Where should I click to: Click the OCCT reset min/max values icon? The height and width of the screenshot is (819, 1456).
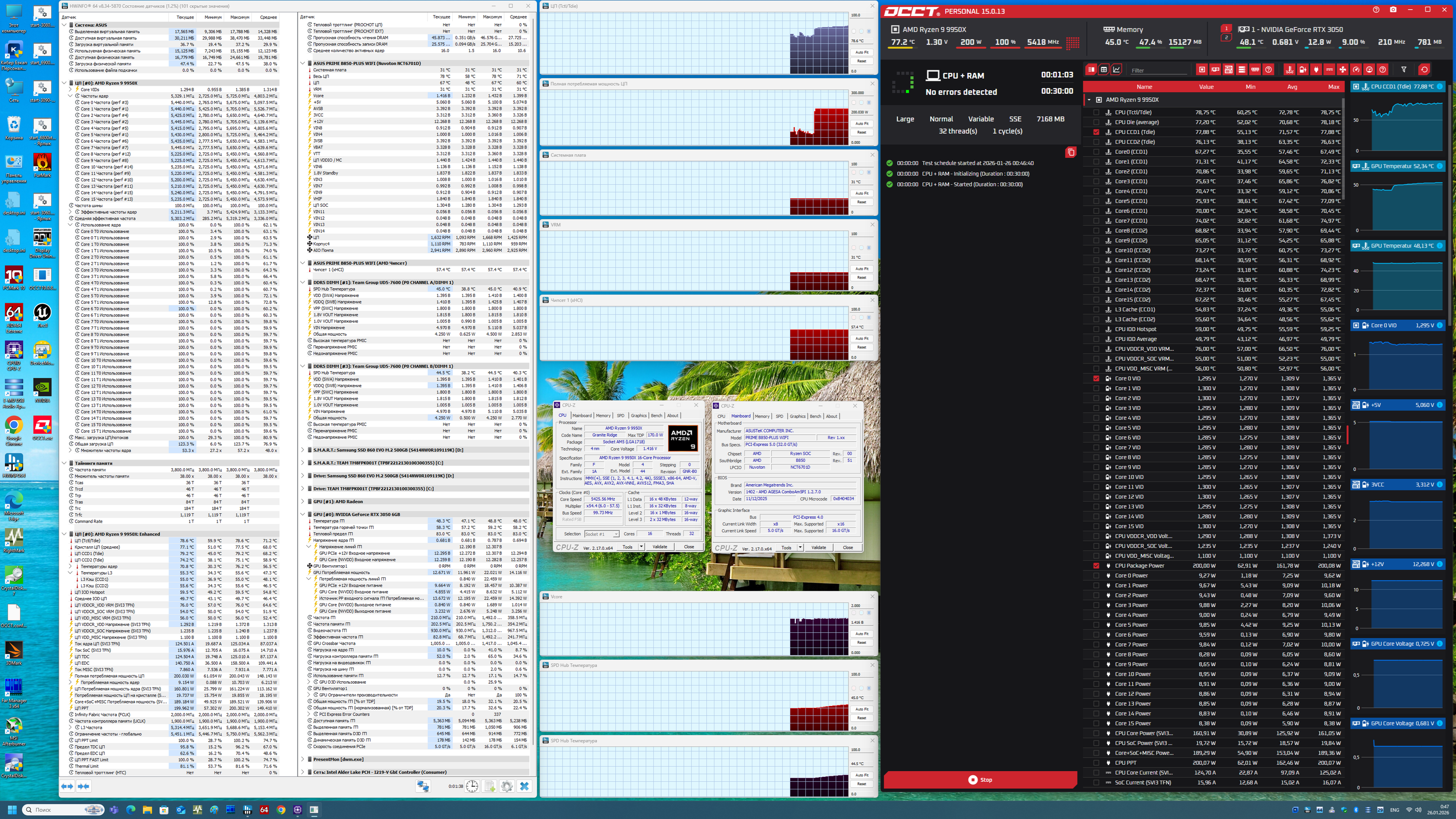[x=1424, y=69]
